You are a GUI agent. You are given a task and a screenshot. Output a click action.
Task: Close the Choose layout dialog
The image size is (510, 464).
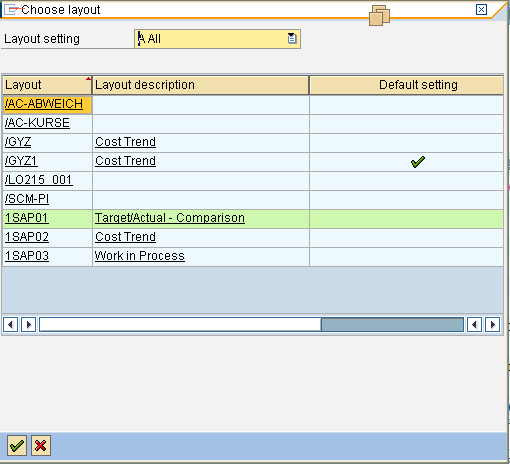(481, 10)
